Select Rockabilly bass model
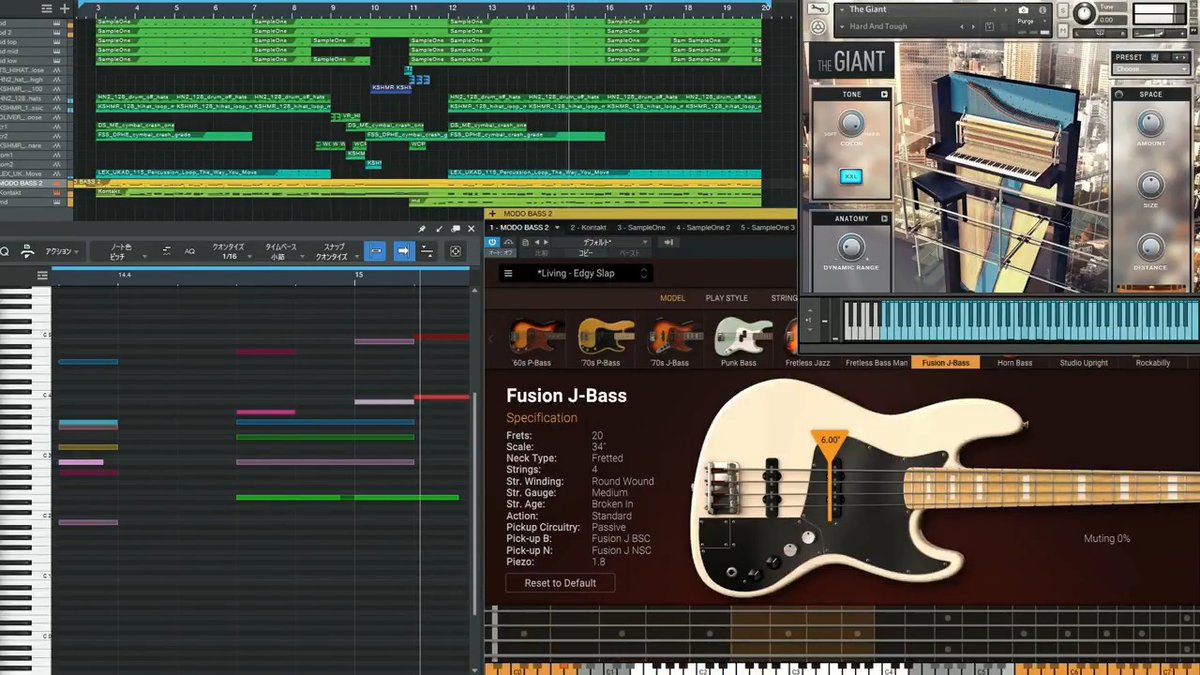 [x=1153, y=363]
